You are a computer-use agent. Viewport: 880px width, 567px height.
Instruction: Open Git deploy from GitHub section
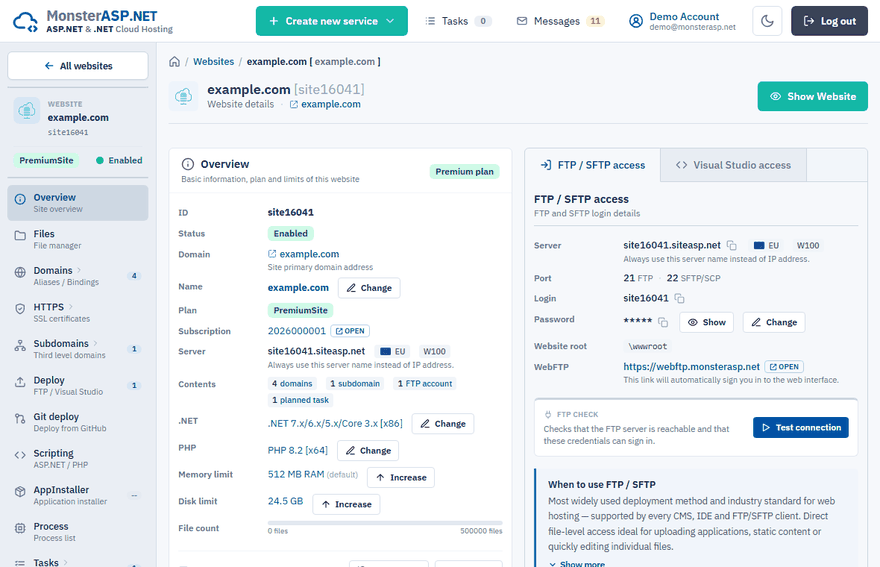tap(78, 422)
